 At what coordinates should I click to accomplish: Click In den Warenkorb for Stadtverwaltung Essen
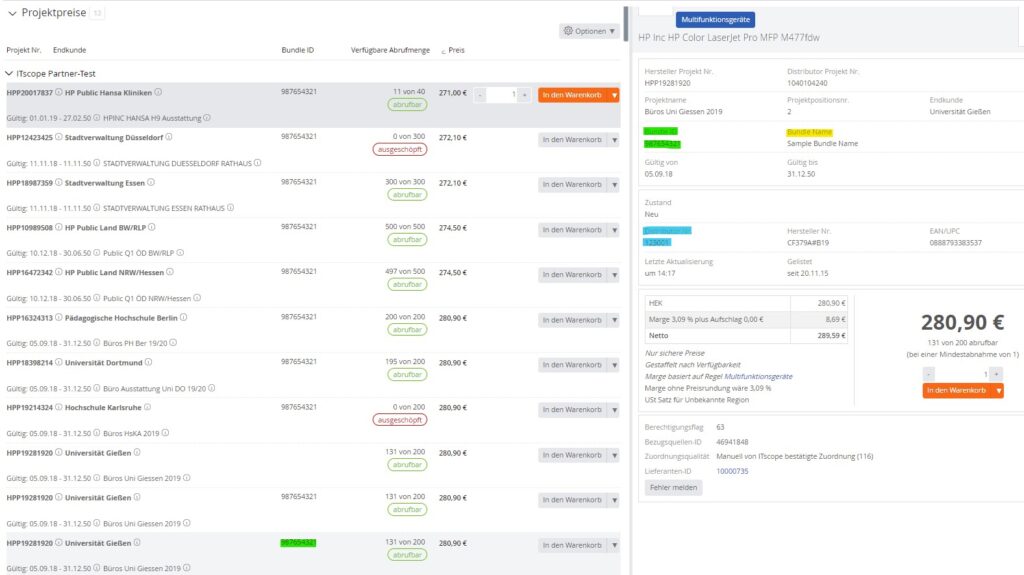click(x=573, y=185)
